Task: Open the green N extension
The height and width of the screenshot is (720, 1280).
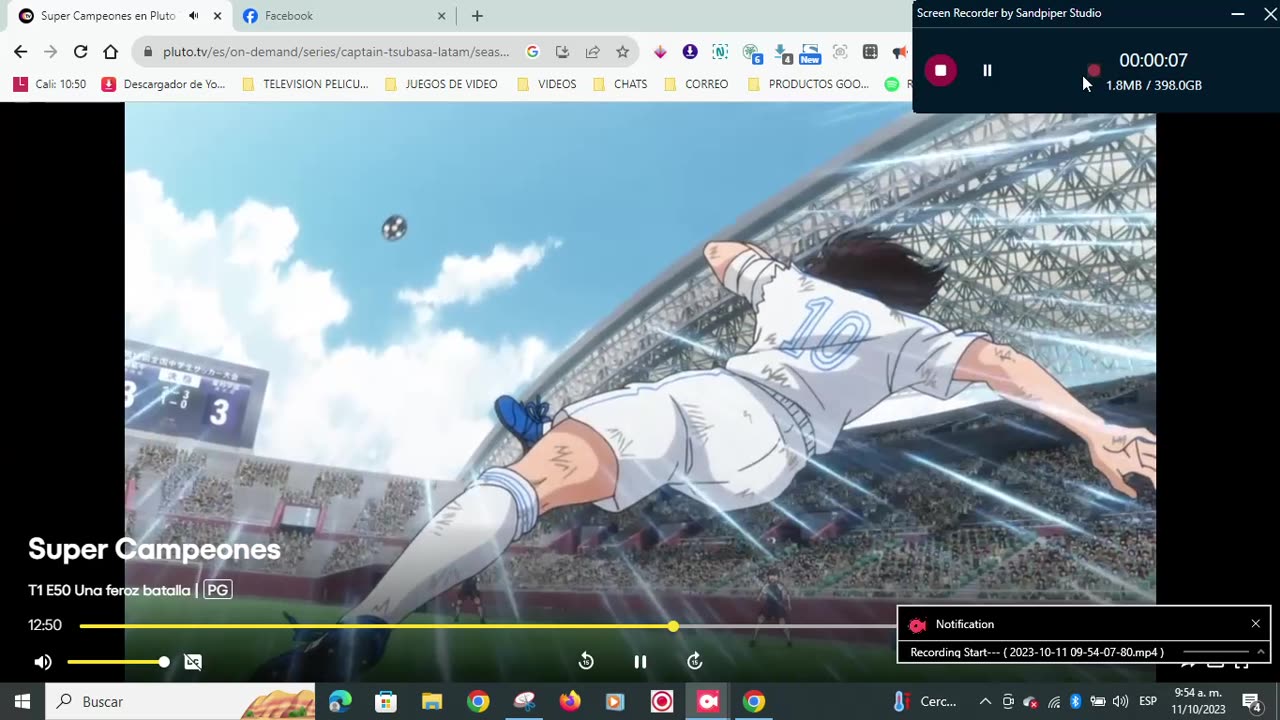Action: point(720,52)
